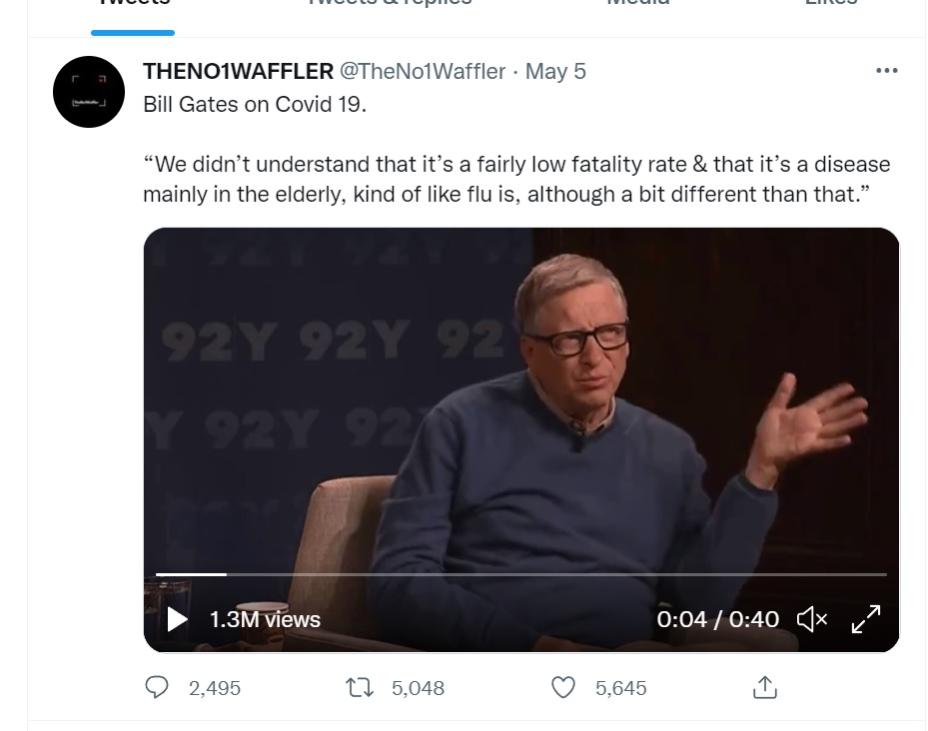Click the 1.3M views label
Viewport: 928px width, 731px height.
tap(265, 620)
